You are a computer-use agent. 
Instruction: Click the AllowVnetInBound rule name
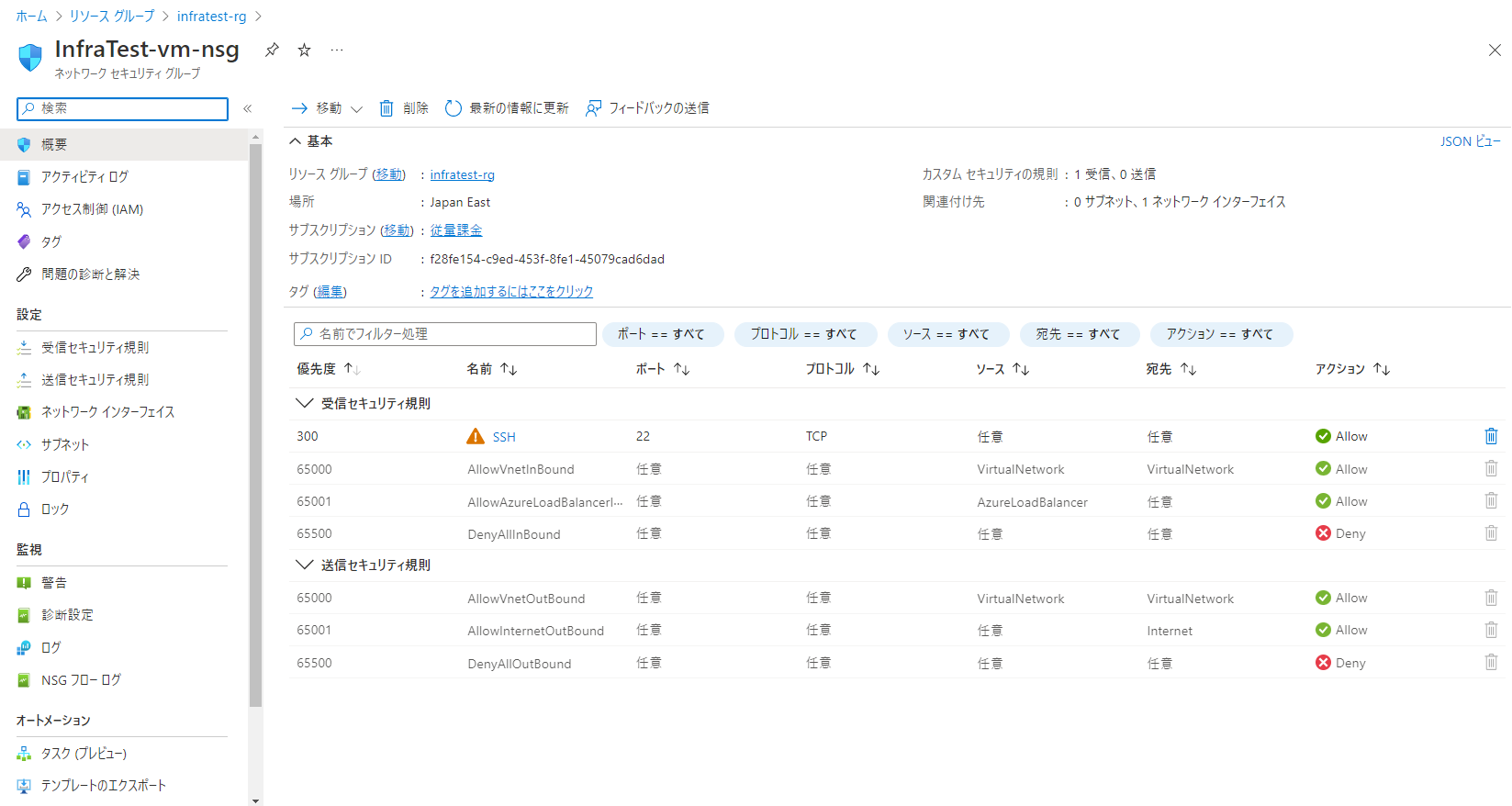[521, 469]
